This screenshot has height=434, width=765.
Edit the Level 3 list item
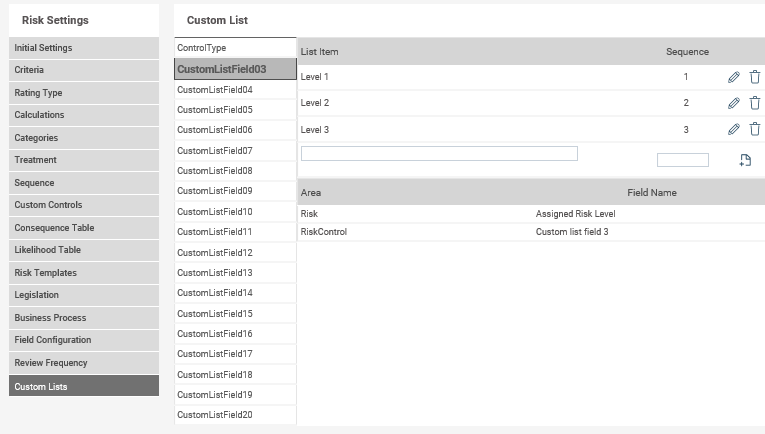733,129
